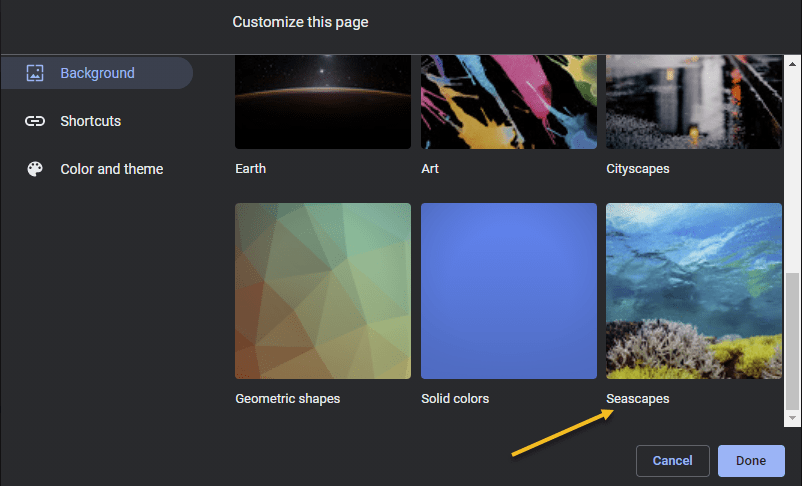This screenshot has height=486, width=802.
Task: Choose the Solid colors blue swatch
Action: 509,291
